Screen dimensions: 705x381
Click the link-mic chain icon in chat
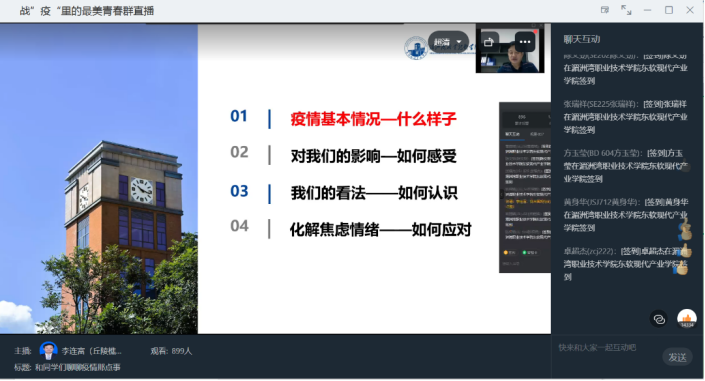659,319
